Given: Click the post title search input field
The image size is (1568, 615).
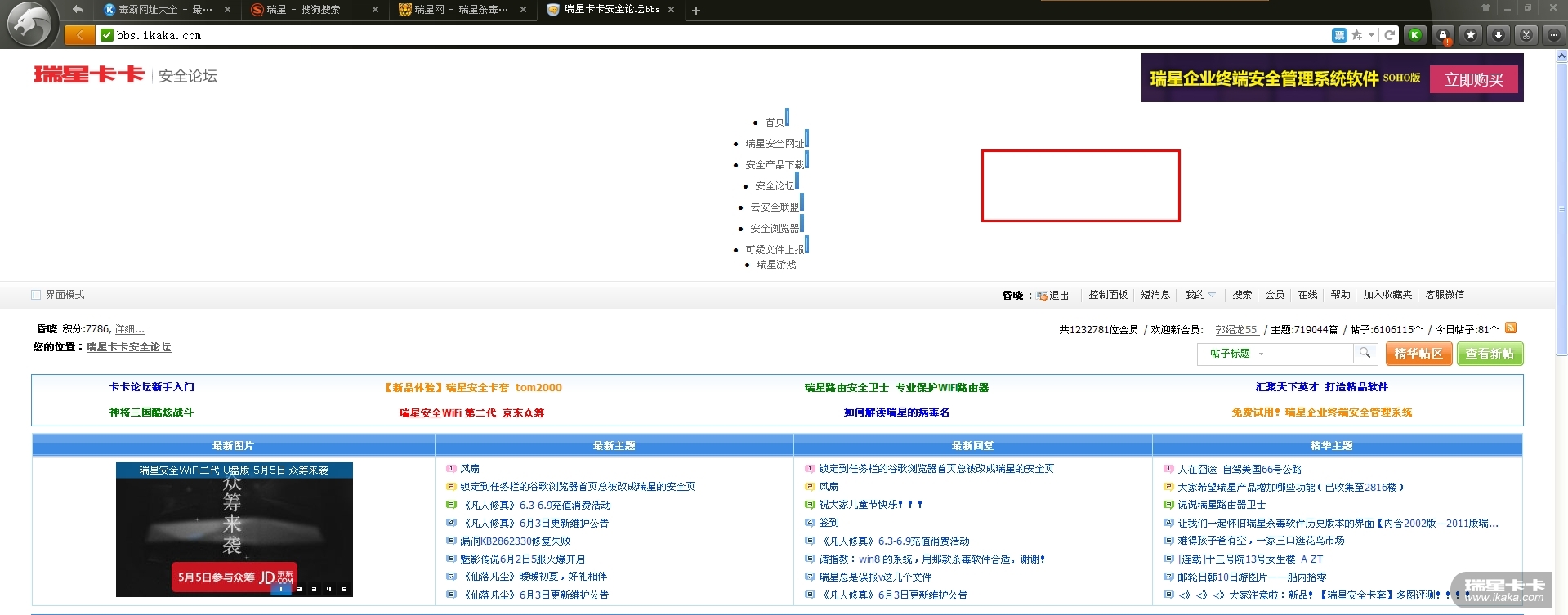Looking at the screenshot, I should point(1310,354).
